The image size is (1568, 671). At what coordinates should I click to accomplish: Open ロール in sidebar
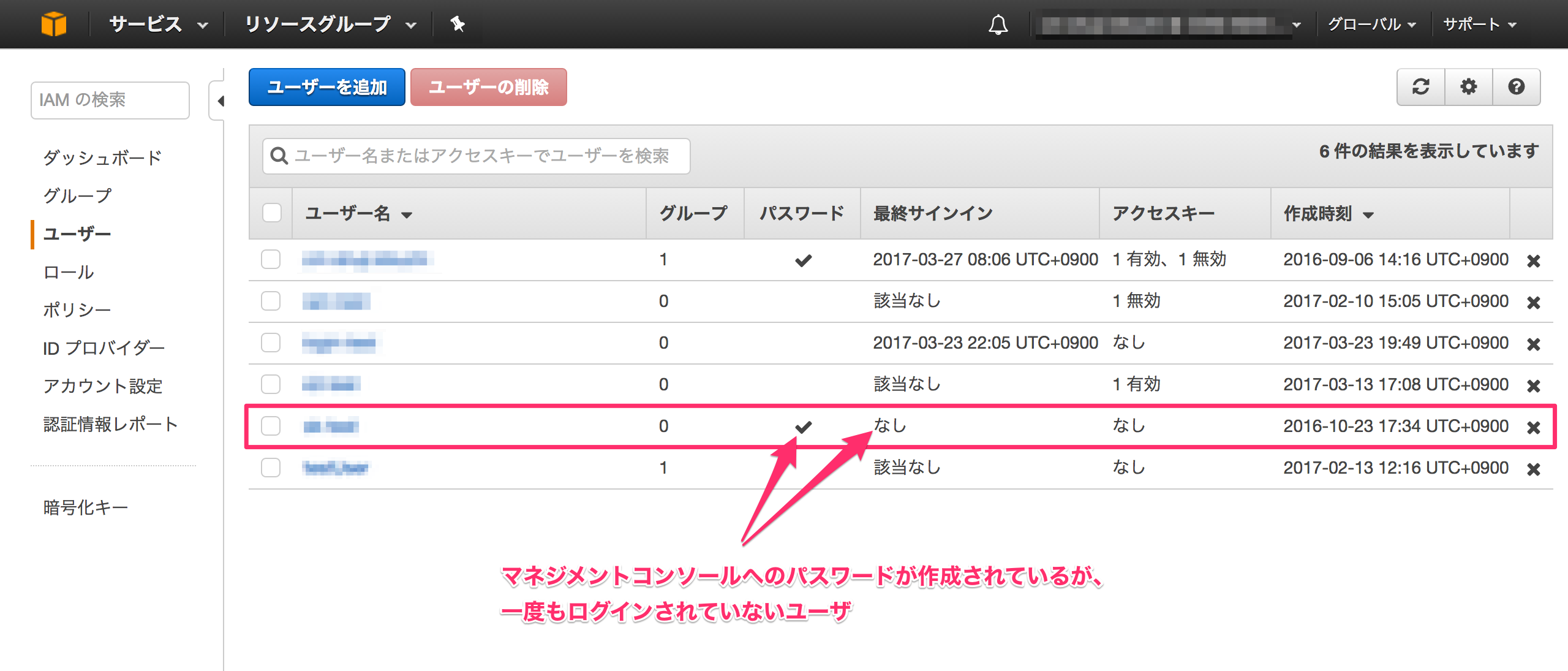coord(69,271)
